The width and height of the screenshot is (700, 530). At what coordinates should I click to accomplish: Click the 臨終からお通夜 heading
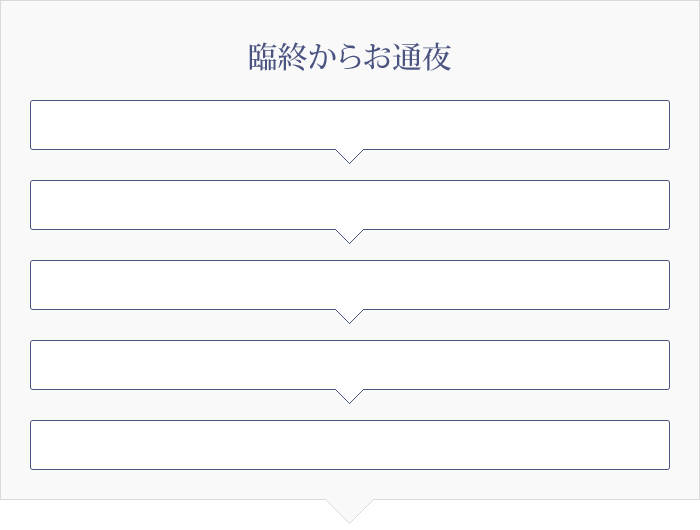pyautogui.click(x=350, y=57)
